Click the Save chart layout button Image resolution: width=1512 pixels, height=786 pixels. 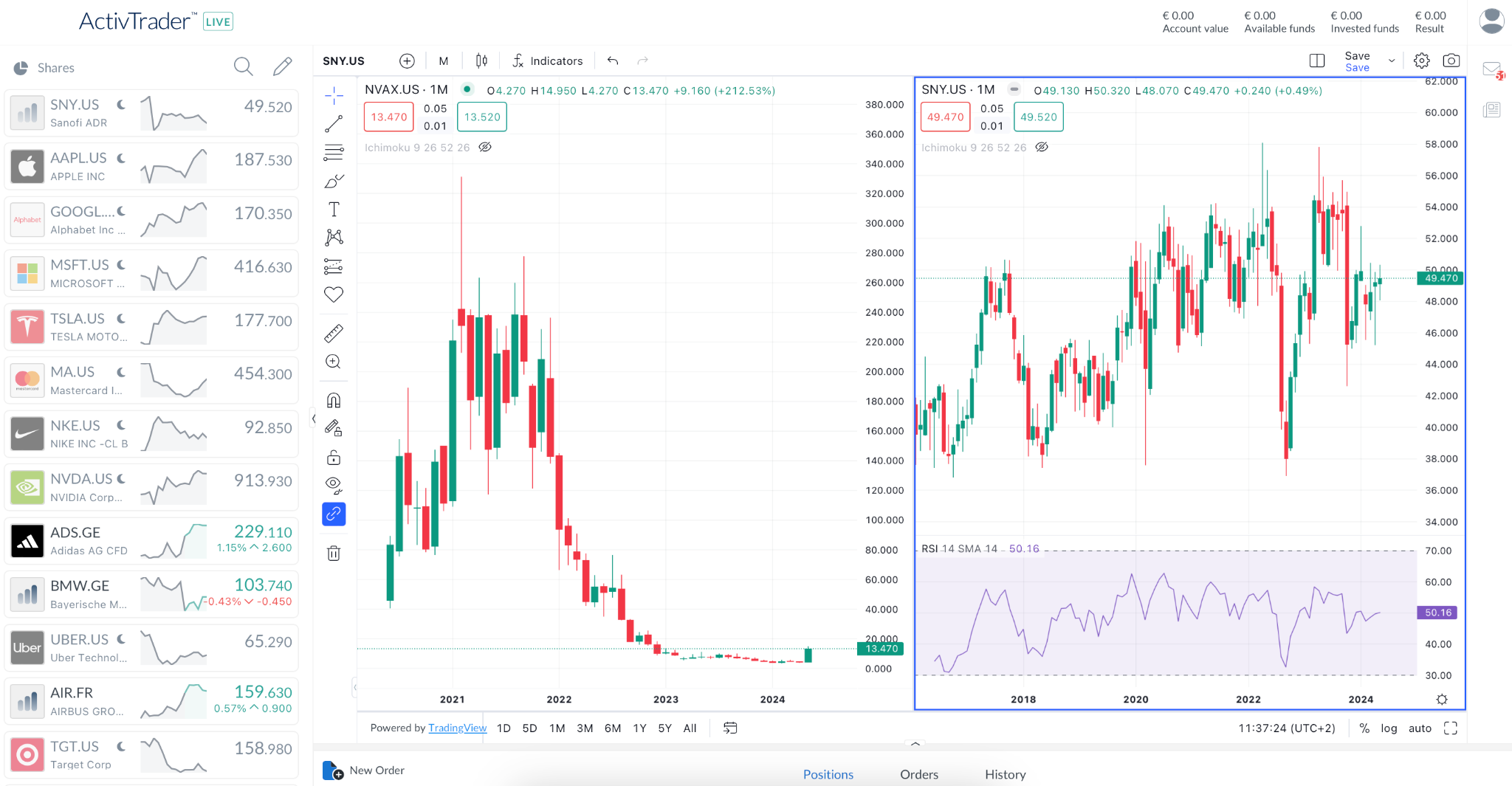point(1357,61)
